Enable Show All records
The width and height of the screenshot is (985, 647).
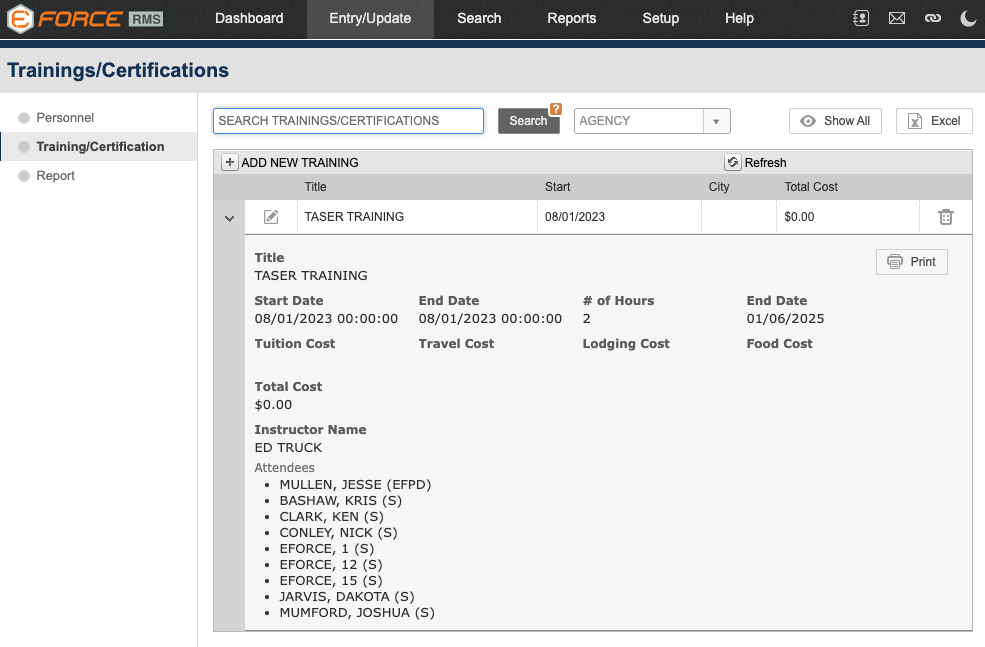[835, 120]
